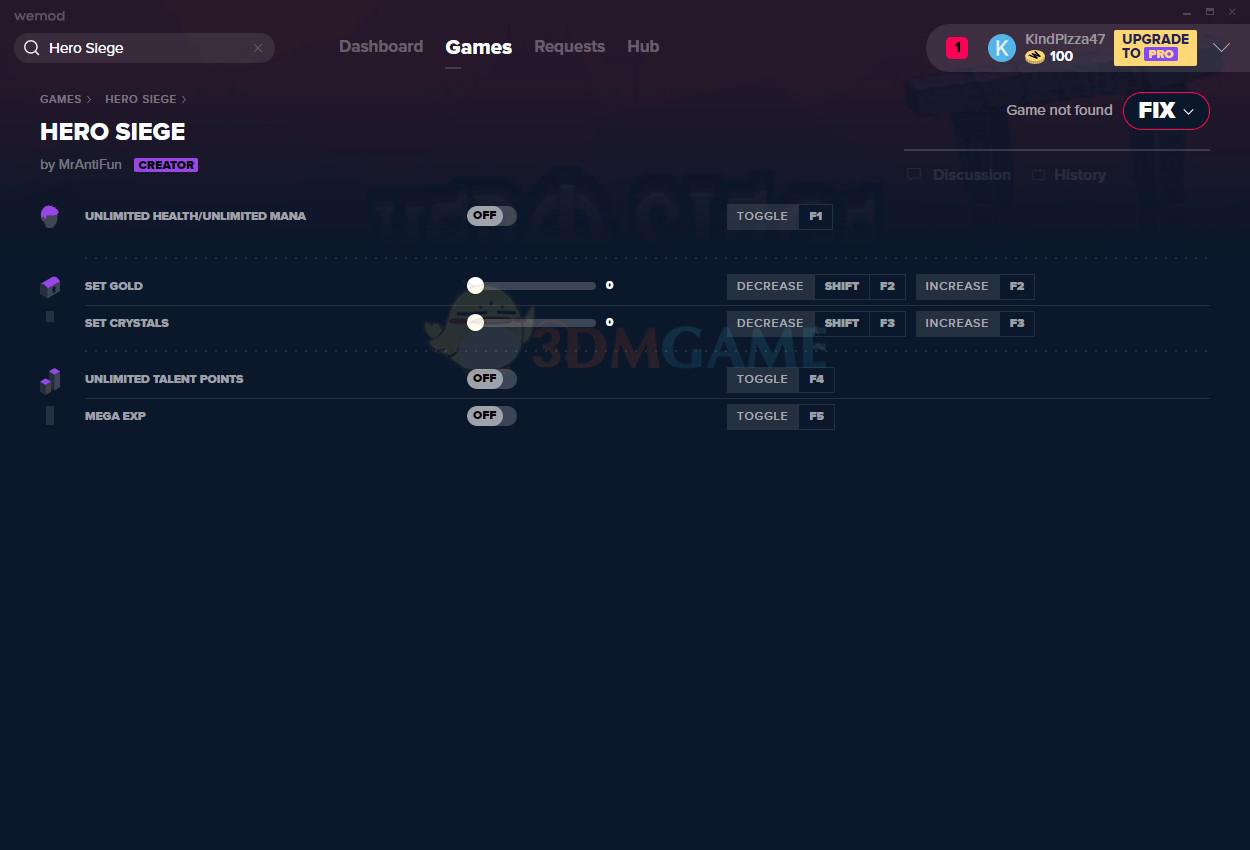1250x850 pixels.
Task: Click INCREASE button for Set Crystals
Action: pos(957,323)
